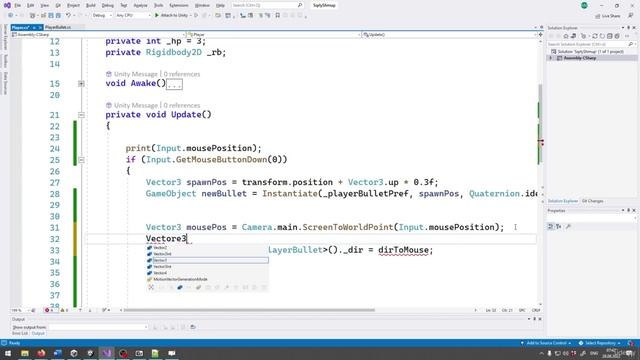Open the Tools menu
Screen dimensions: 640x360
pos(158,5)
